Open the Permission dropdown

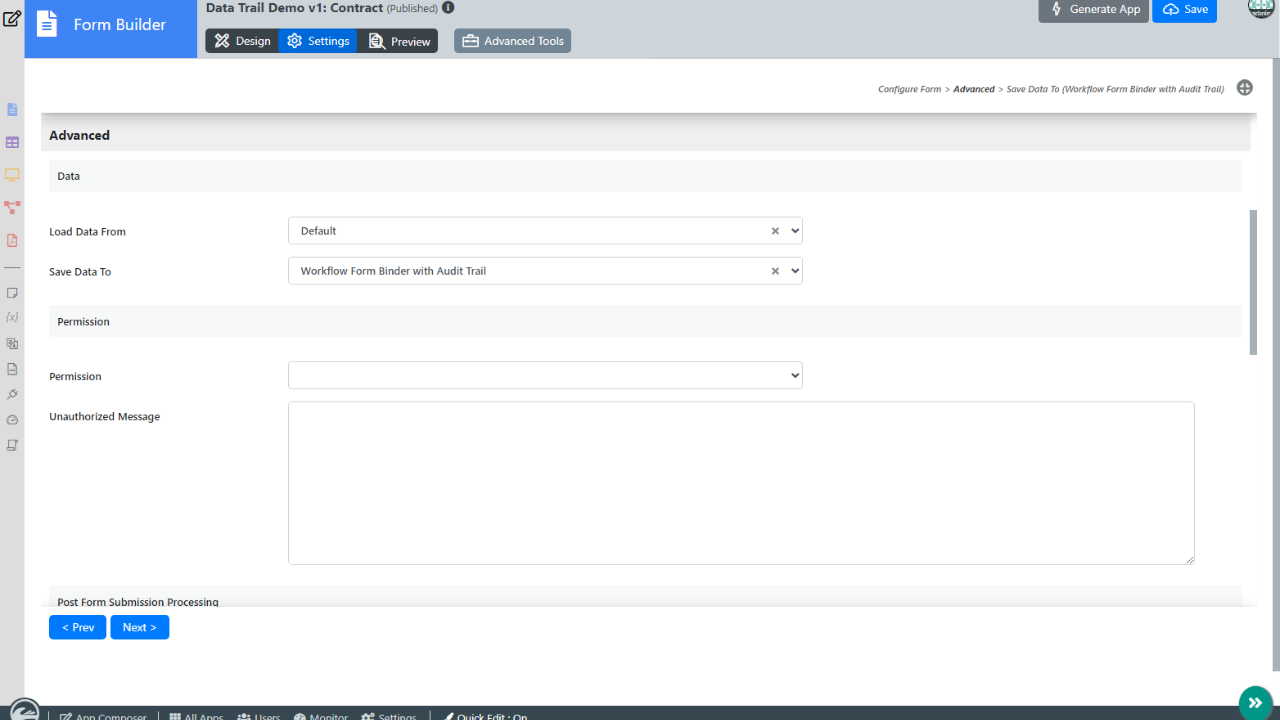click(x=545, y=376)
